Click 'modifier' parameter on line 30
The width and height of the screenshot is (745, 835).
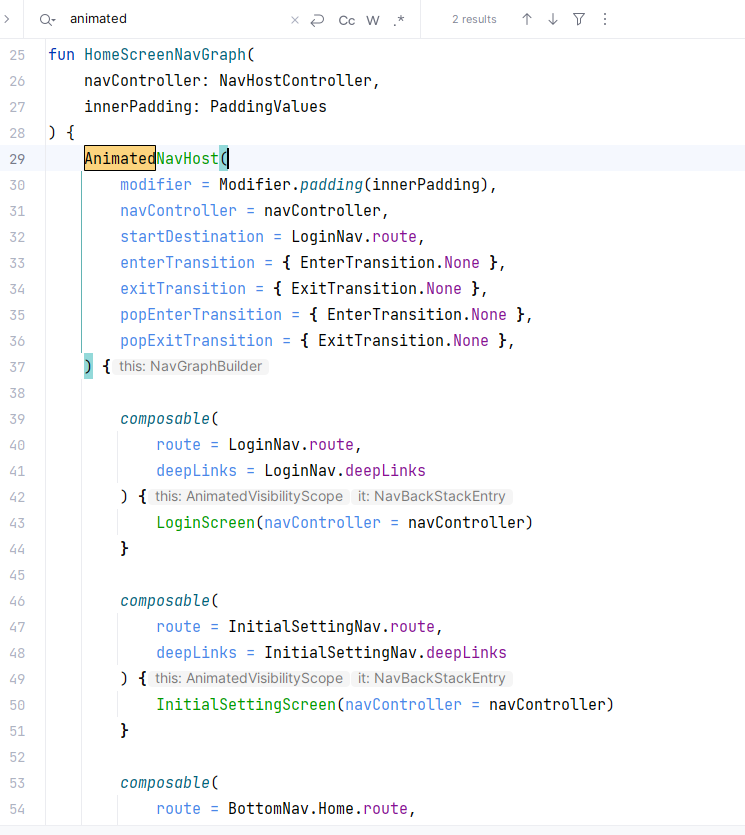tap(156, 184)
